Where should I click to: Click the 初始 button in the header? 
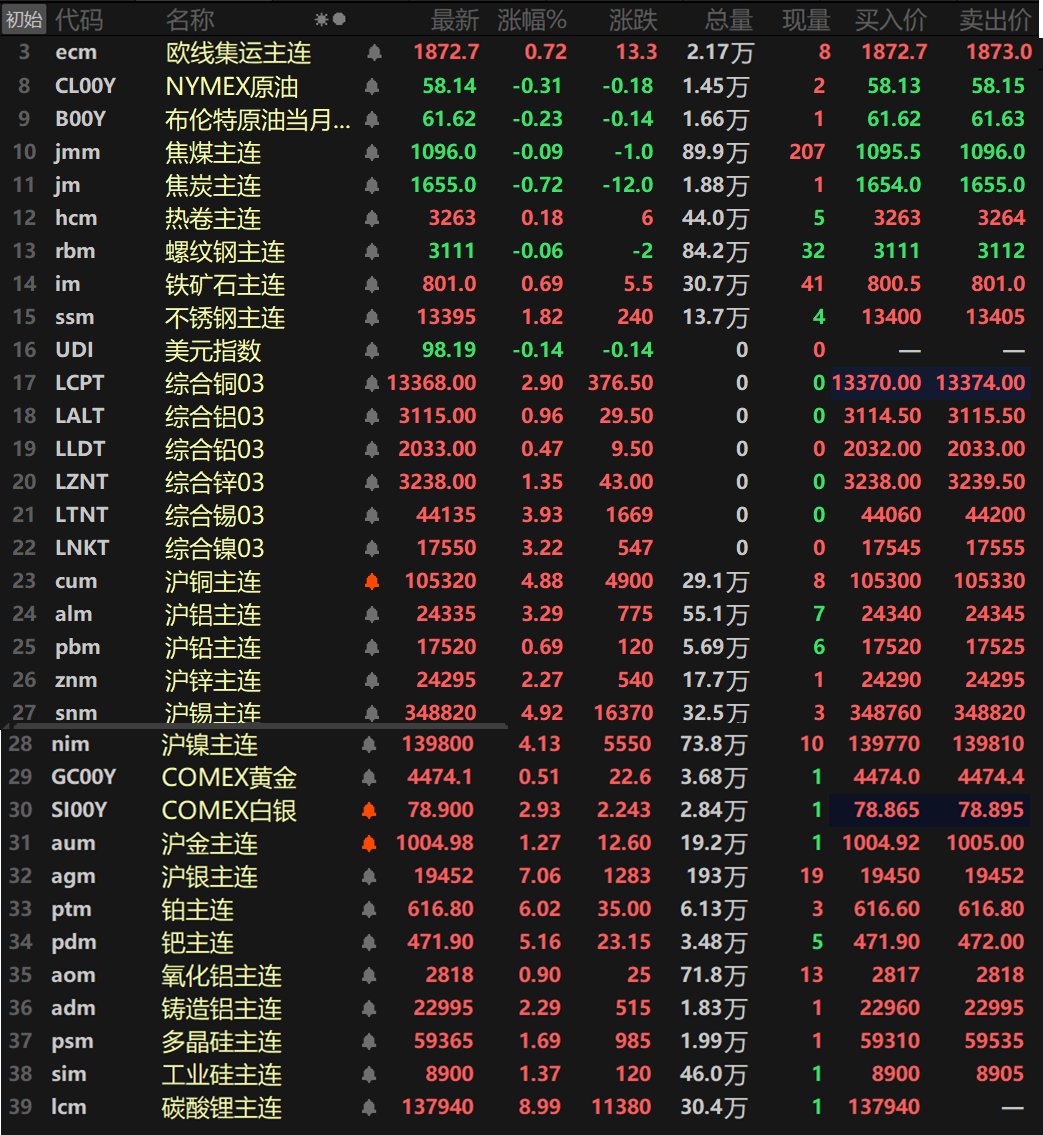pos(24,19)
